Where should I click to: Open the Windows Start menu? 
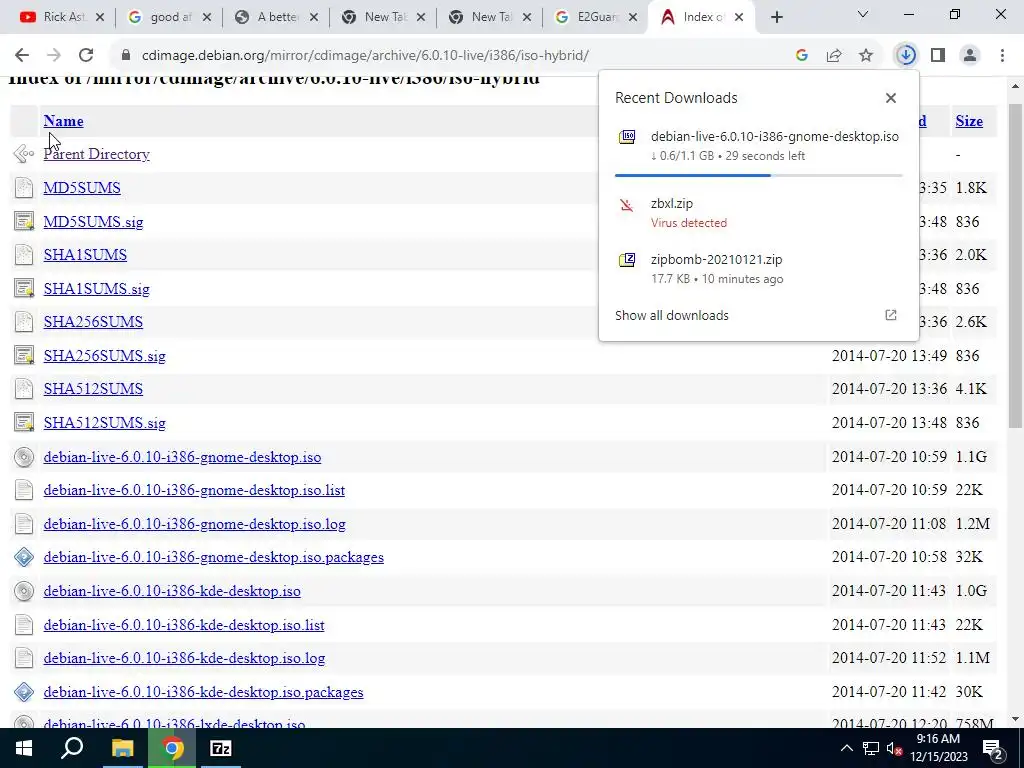[x=24, y=748]
